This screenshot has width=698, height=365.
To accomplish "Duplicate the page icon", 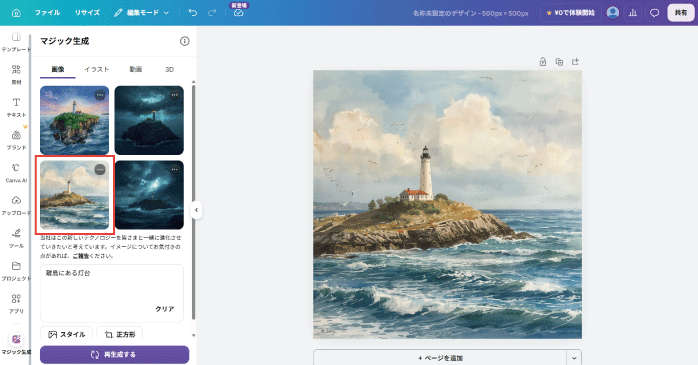I will tap(559, 62).
